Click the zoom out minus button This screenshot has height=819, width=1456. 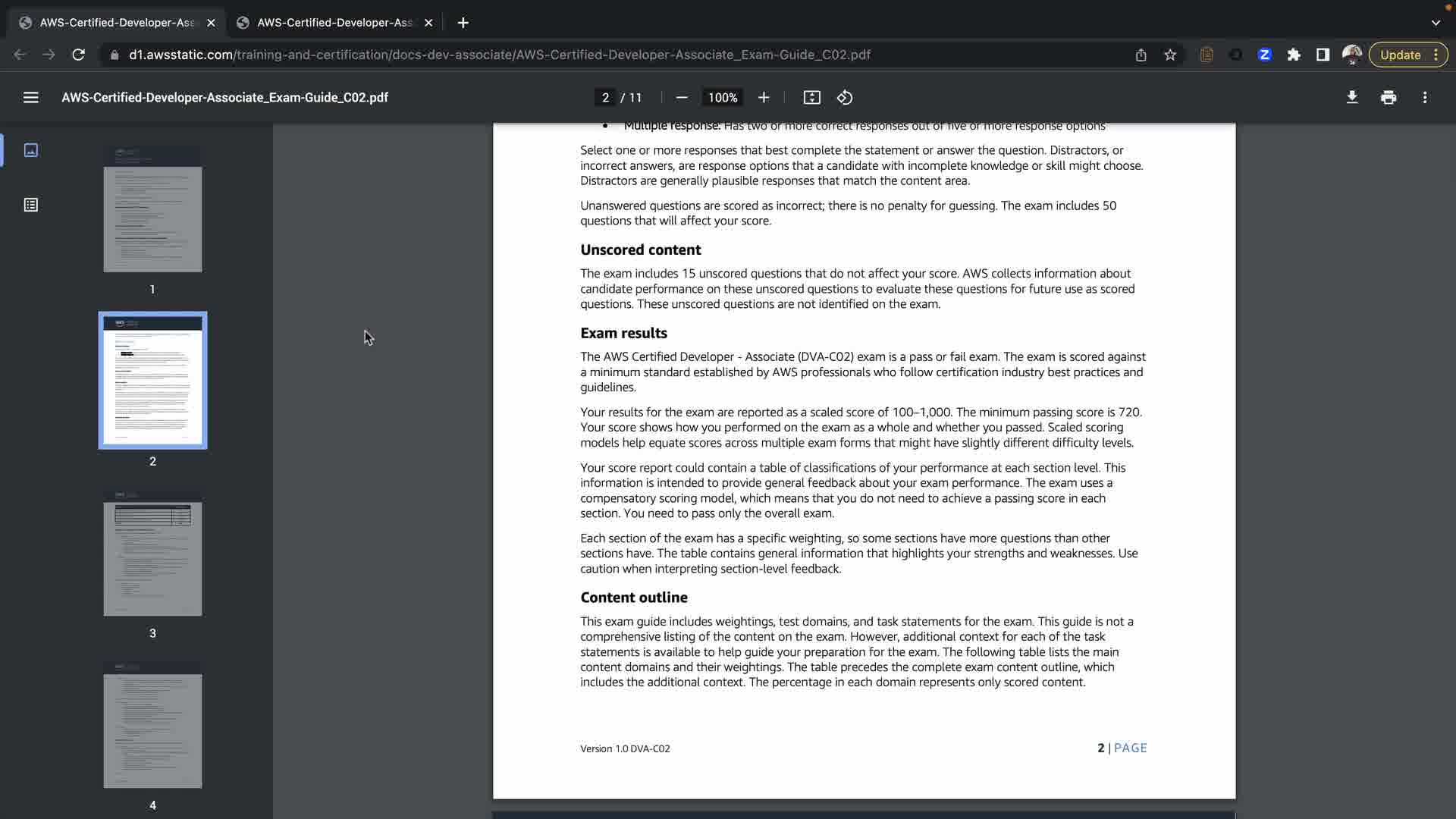(681, 97)
